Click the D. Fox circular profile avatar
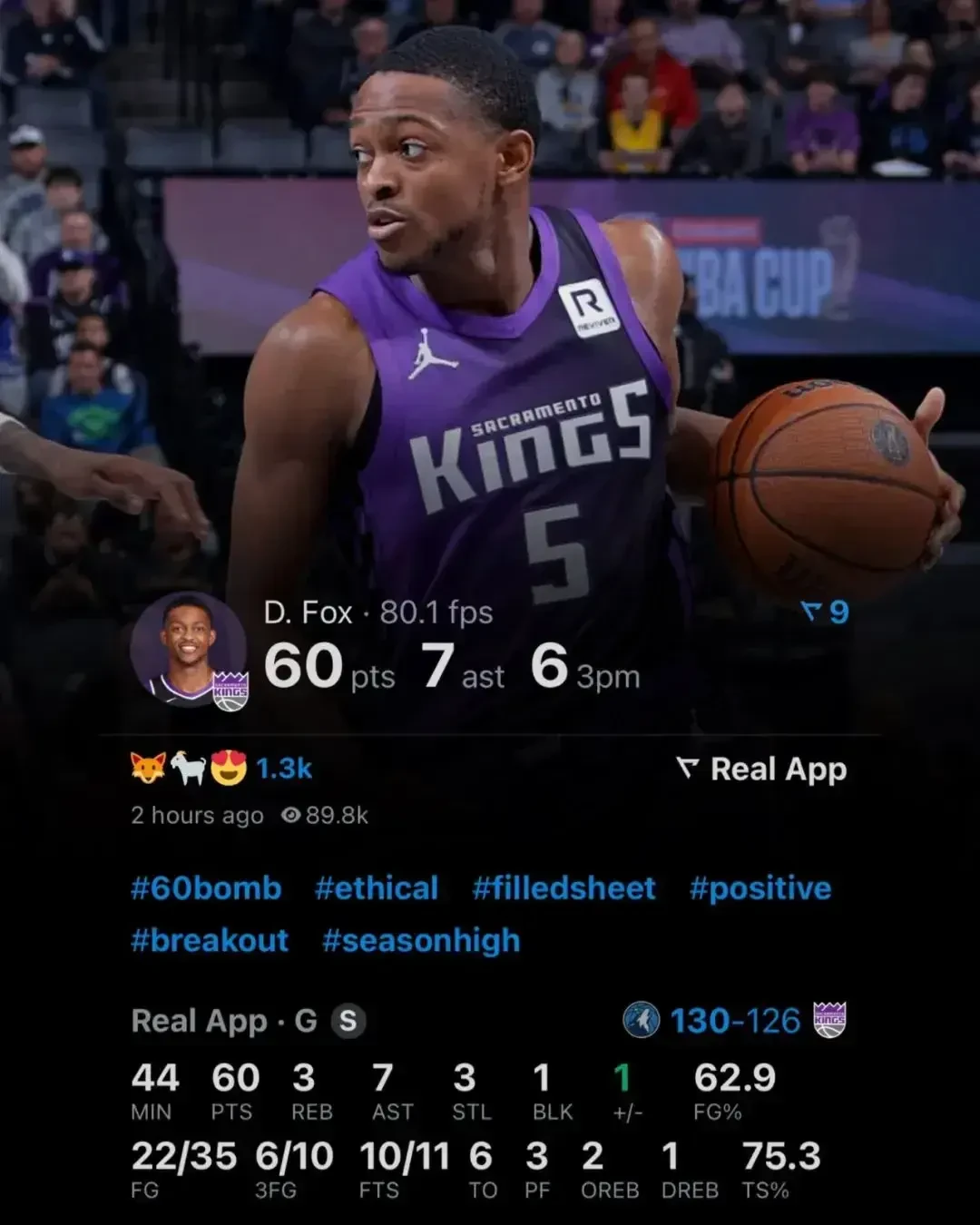 pos(188,651)
